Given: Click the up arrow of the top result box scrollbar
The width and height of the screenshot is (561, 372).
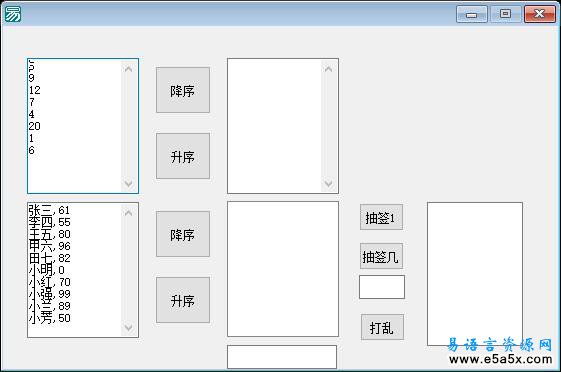Looking at the screenshot, I should [x=328, y=69].
